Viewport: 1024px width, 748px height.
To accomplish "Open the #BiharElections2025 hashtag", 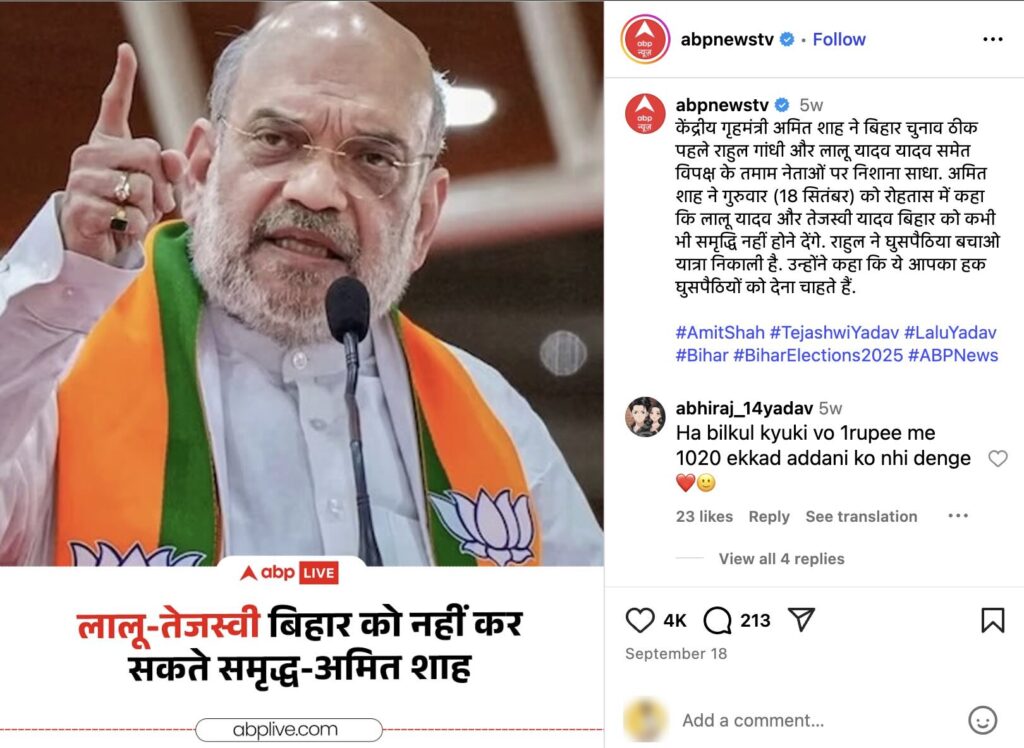I will (x=818, y=355).
